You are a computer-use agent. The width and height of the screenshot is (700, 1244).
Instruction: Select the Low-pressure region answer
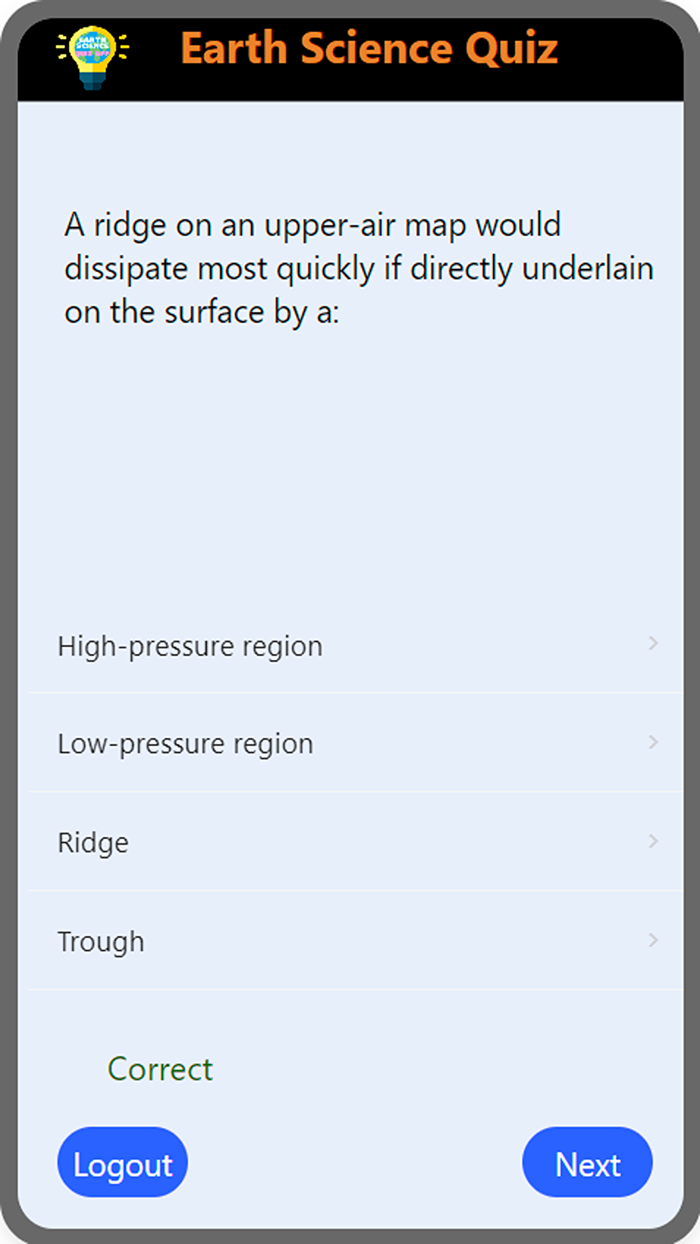click(188, 743)
